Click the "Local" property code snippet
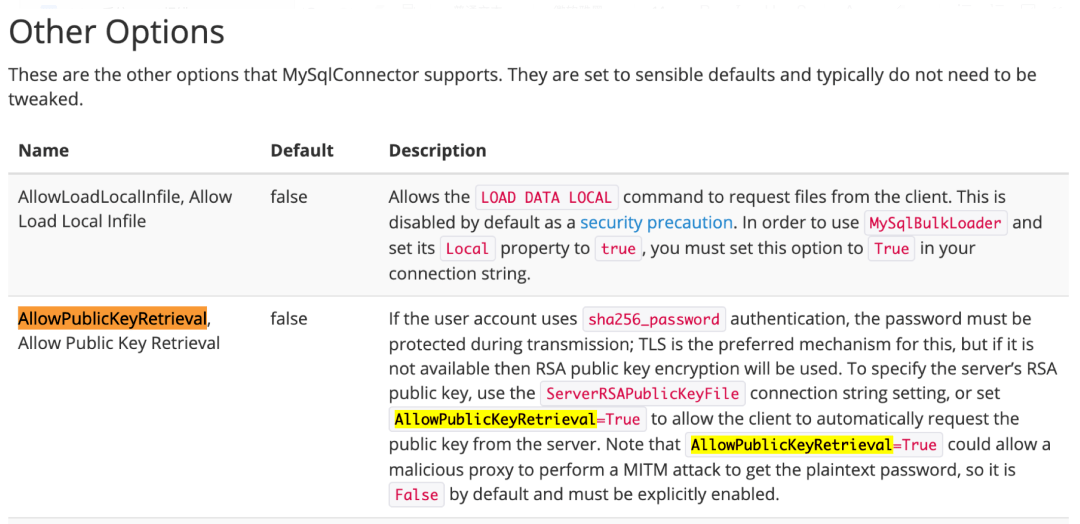 (x=467, y=249)
